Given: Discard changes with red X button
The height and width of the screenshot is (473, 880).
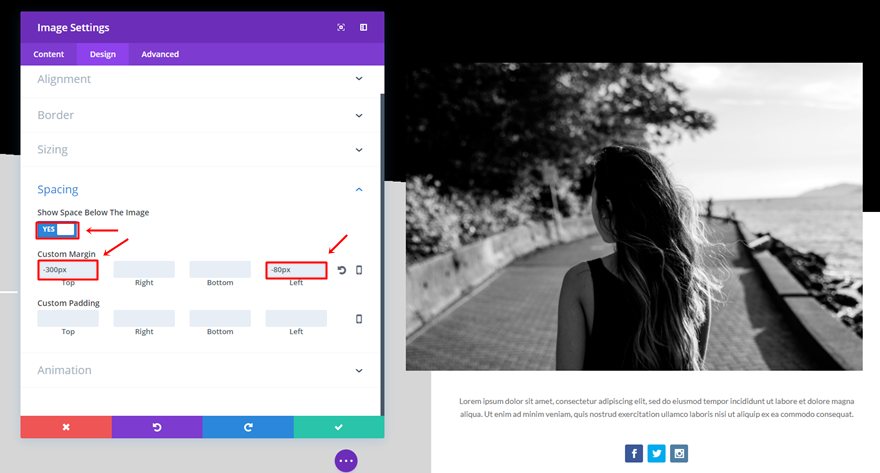Looking at the screenshot, I should pos(66,427).
